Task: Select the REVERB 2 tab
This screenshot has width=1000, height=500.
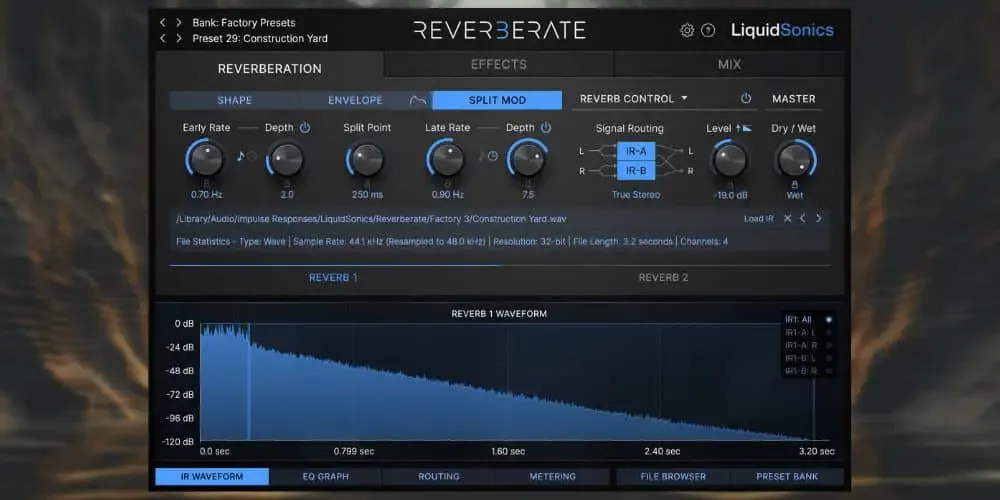Action: [x=663, y=277]
